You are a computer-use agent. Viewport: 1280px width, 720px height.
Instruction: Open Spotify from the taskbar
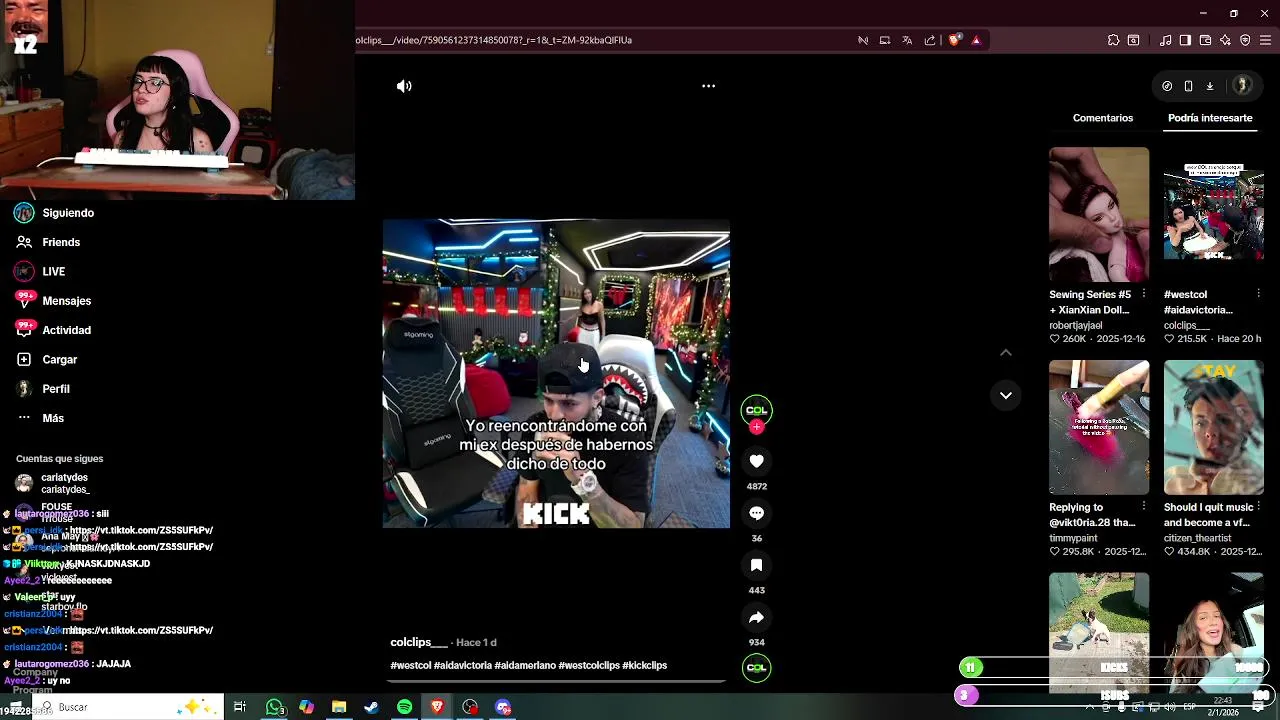[404, 707]
